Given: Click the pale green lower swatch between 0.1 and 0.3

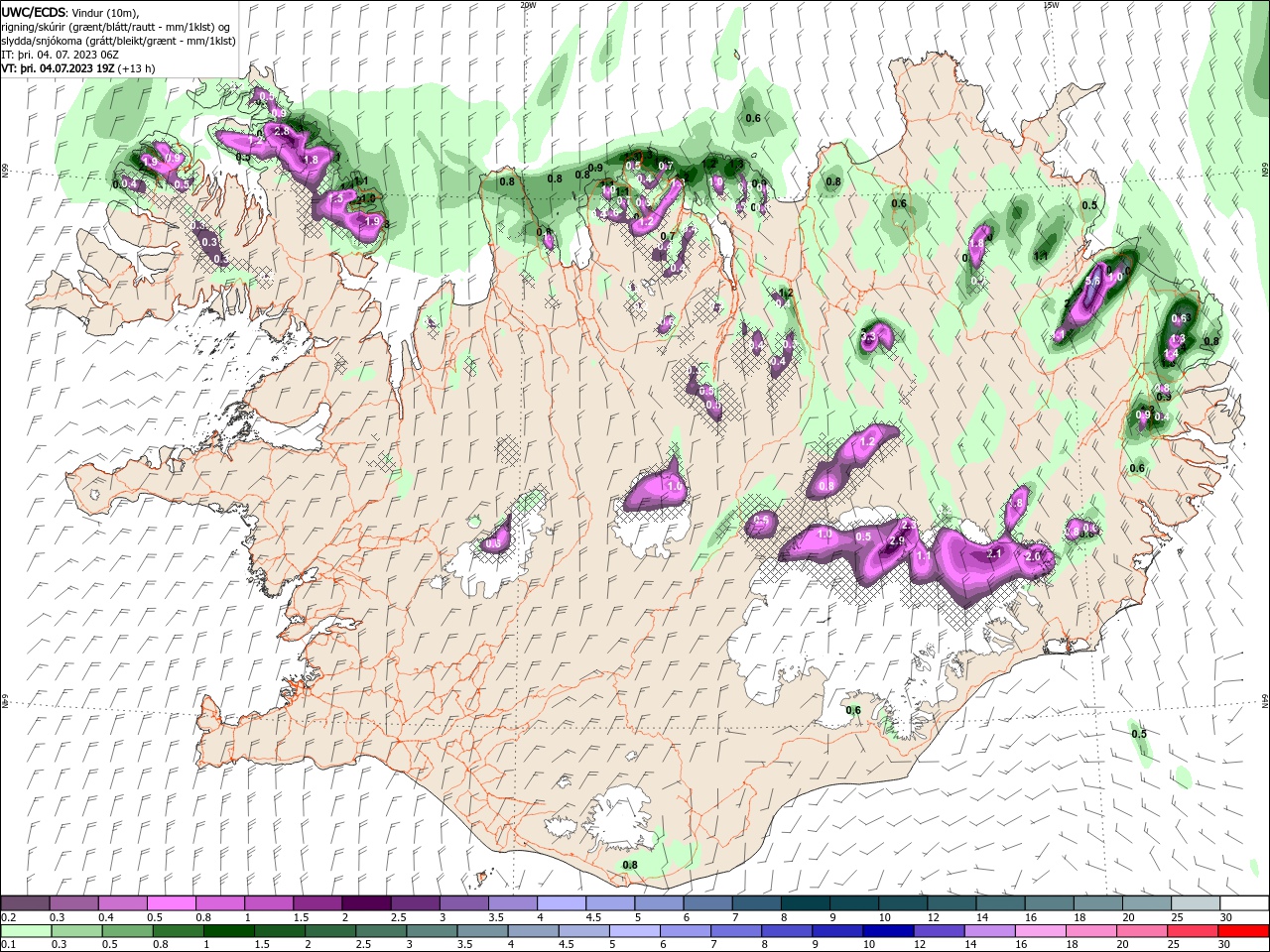Looking at the screenshot, I should click(x=26, y=931).
